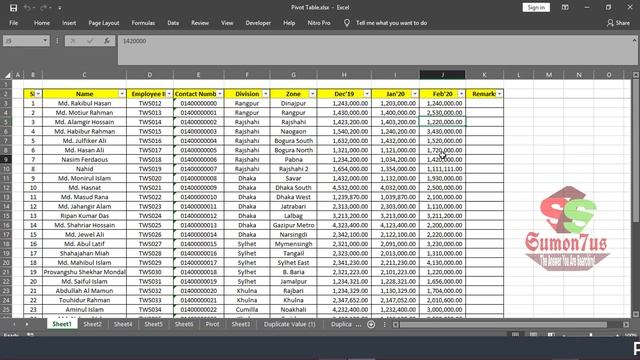
Task: Click the Provangshu Shekhar Mondal cell
Action: (x=84, y=272)
